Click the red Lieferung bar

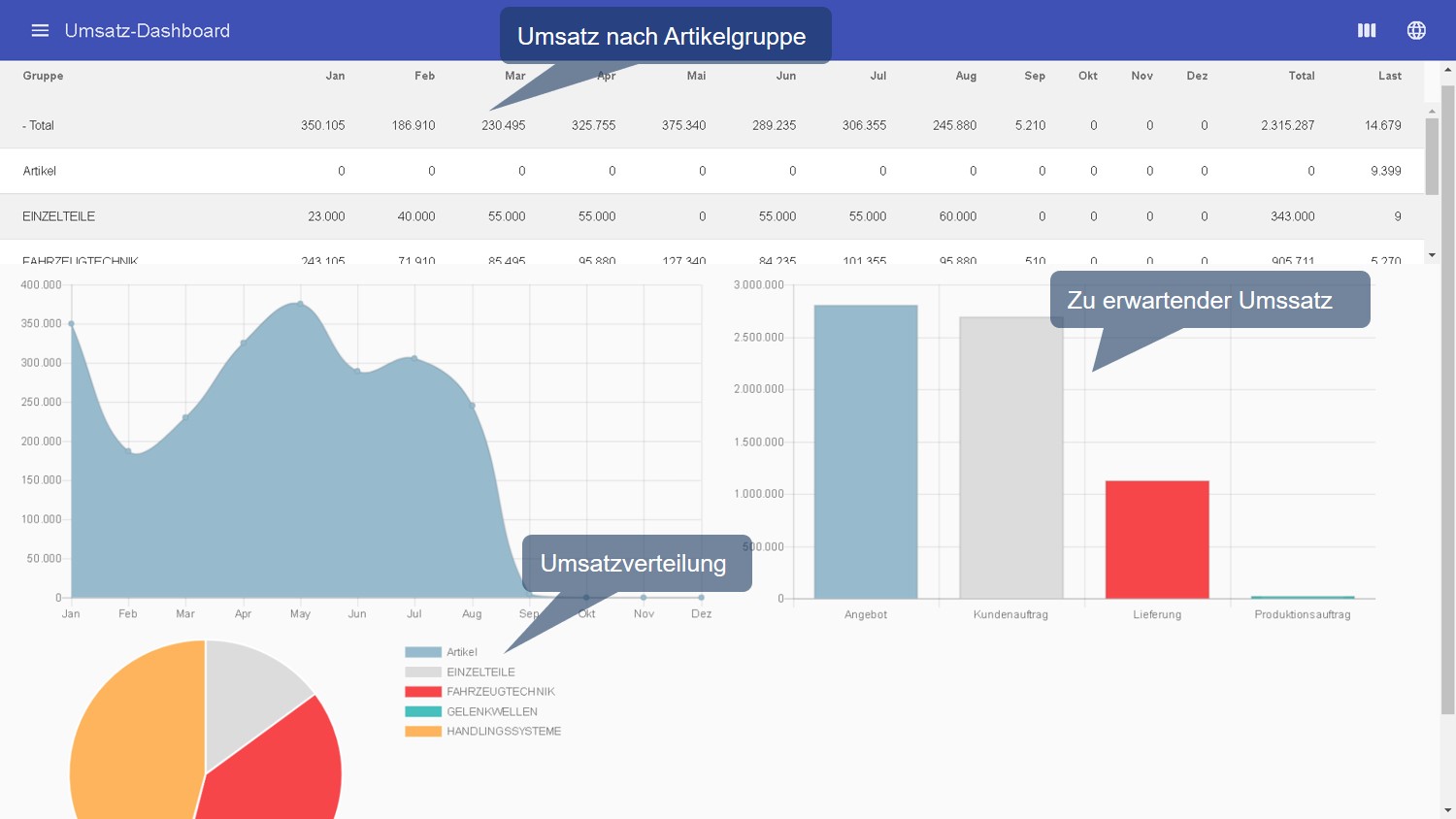pos(1157,540)
